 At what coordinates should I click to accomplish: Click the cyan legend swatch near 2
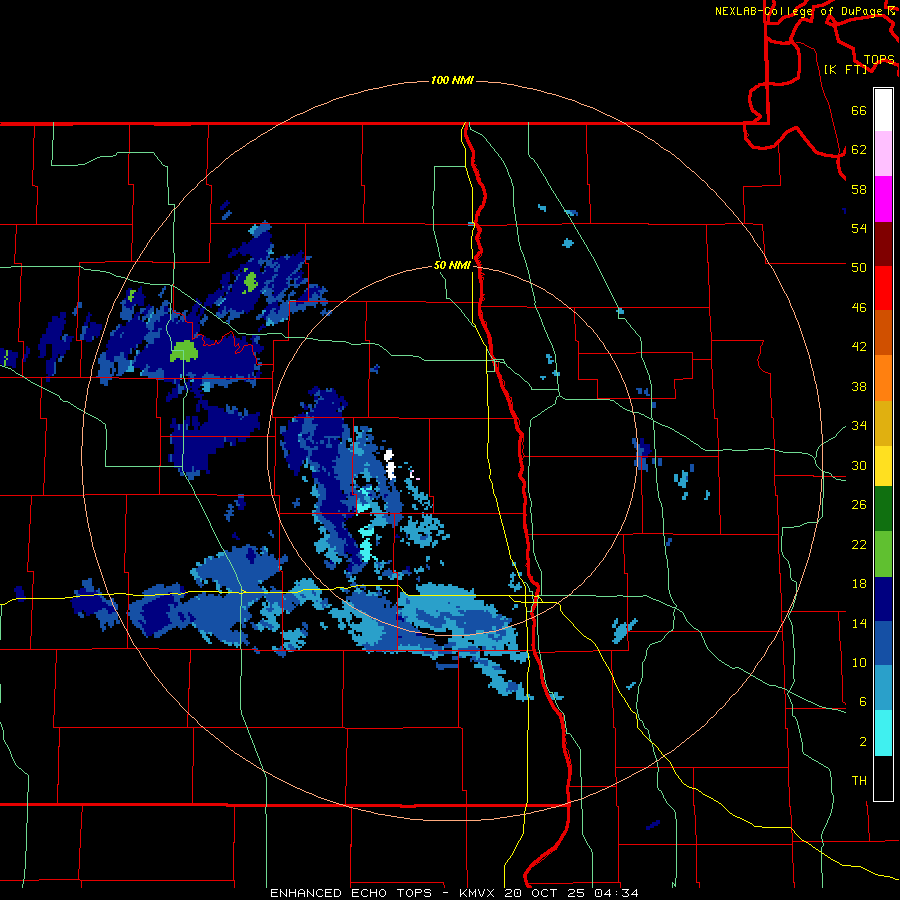(x=883, y=733)
